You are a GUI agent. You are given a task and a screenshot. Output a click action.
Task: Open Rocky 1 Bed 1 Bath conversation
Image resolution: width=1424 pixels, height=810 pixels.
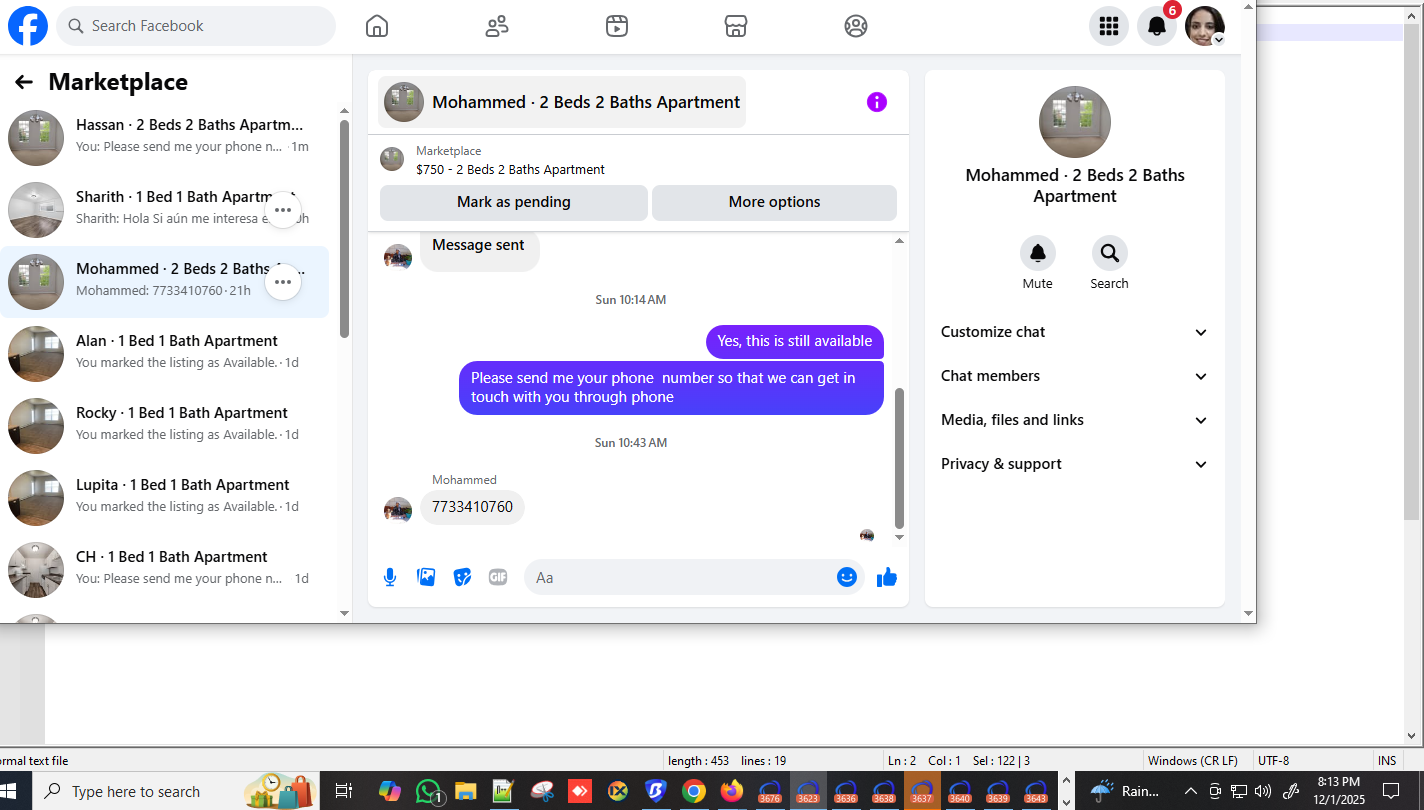coord(165,426)
